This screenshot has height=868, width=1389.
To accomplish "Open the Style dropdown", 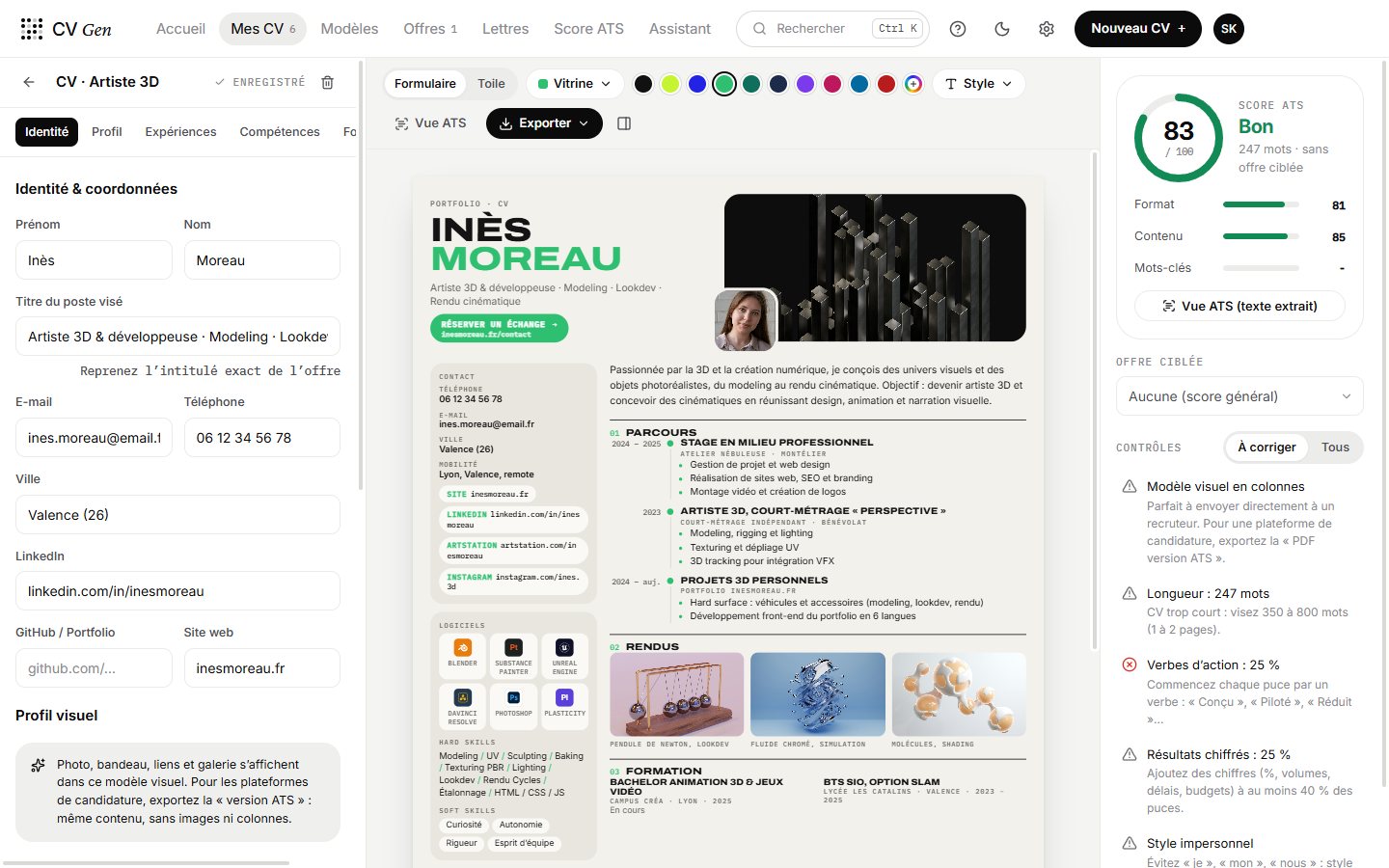I will coord(979,84).
